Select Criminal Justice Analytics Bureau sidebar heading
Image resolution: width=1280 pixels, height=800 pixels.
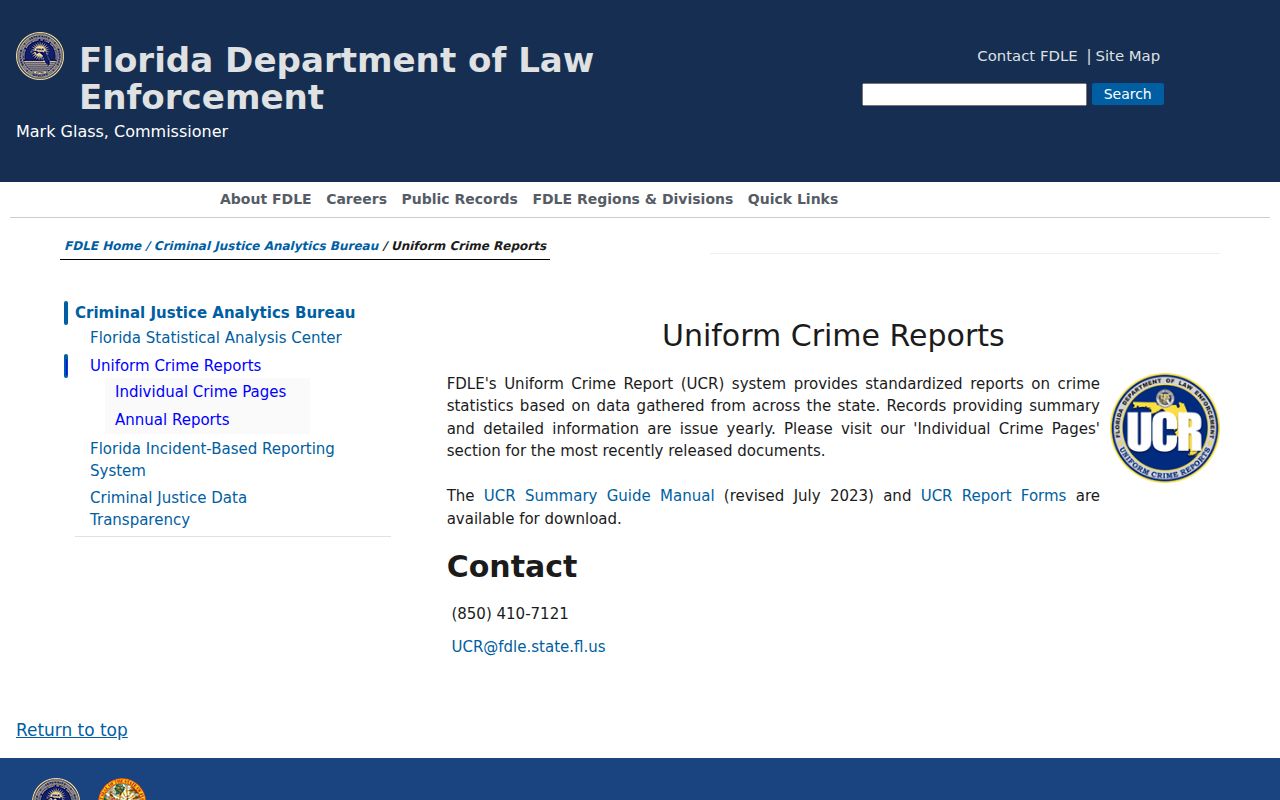pos(215,312)
